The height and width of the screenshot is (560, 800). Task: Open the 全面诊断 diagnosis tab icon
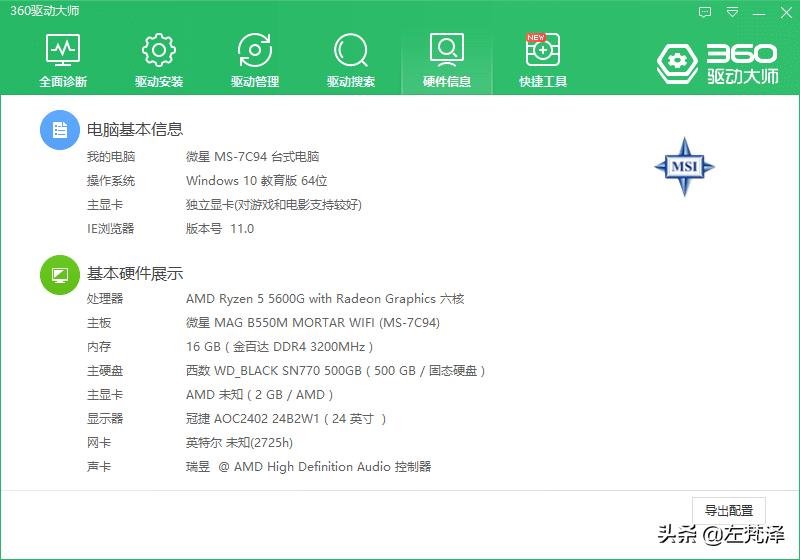pyautogui.click(x=63, y=50)
